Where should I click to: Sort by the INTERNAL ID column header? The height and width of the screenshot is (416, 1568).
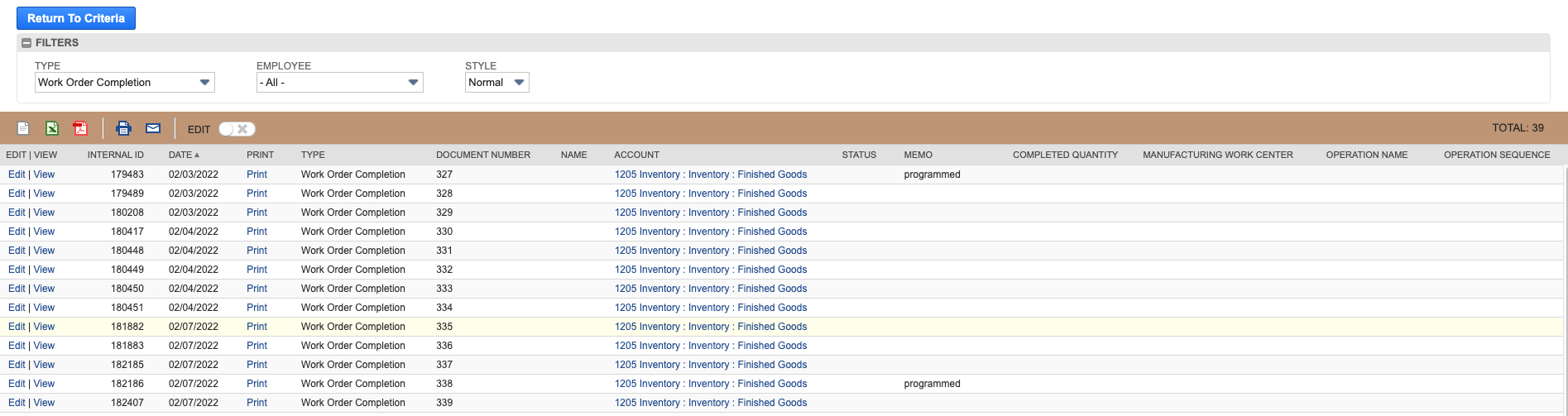coord(116,155)
